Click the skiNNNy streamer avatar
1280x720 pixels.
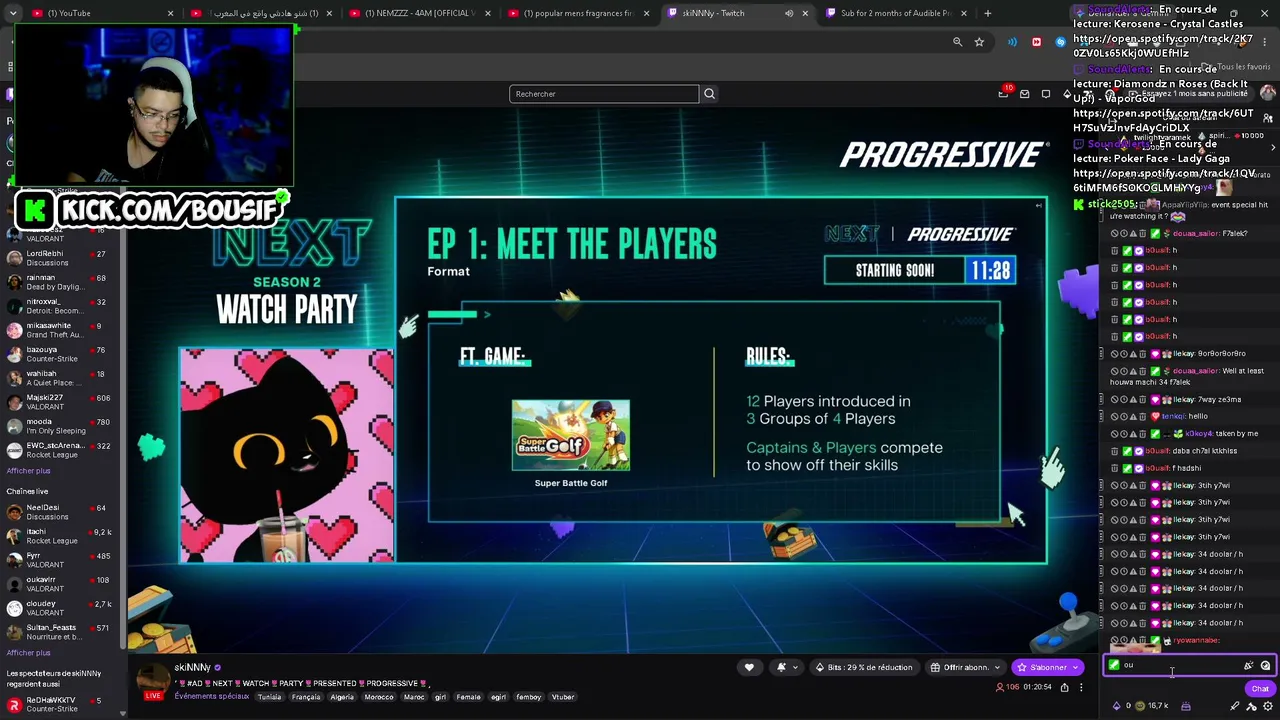[153, 680]
